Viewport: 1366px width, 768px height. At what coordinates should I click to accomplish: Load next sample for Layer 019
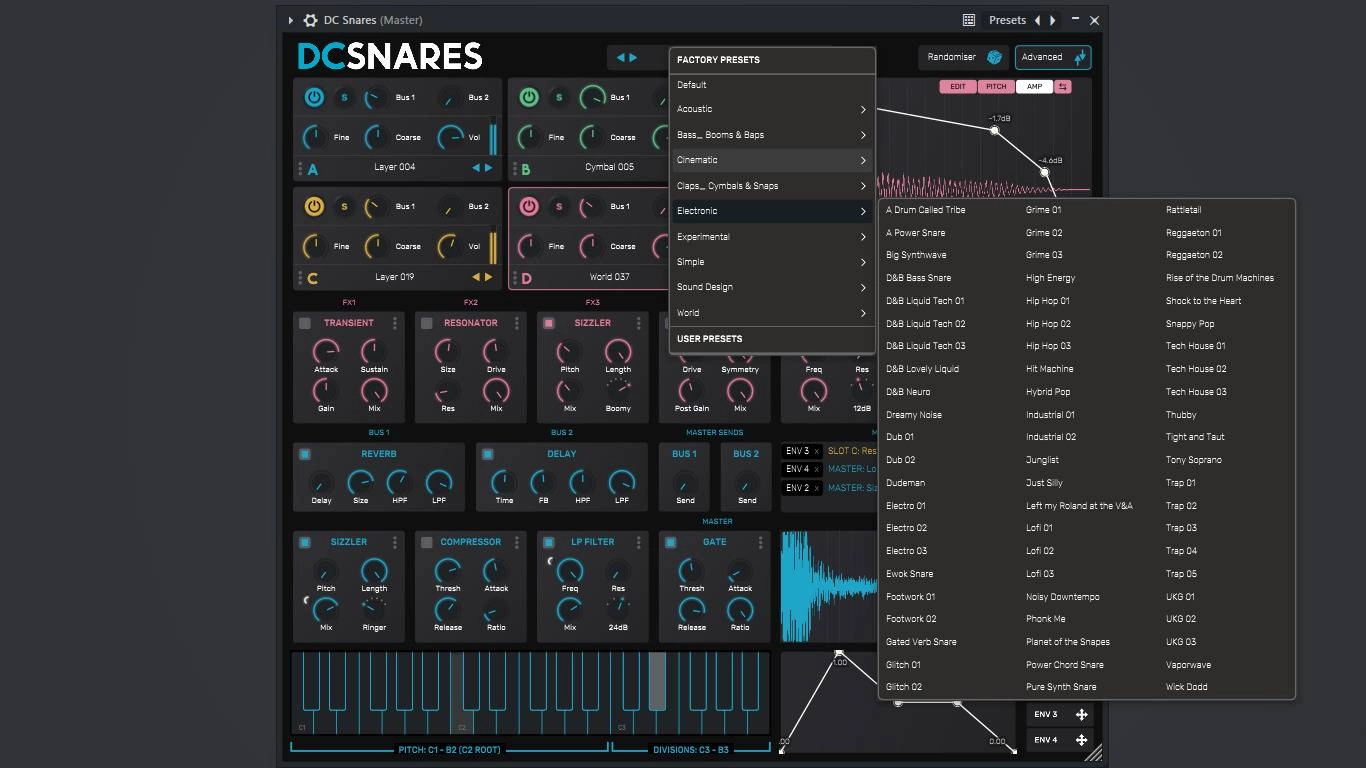pyautogui.click(x=488, y=277)
